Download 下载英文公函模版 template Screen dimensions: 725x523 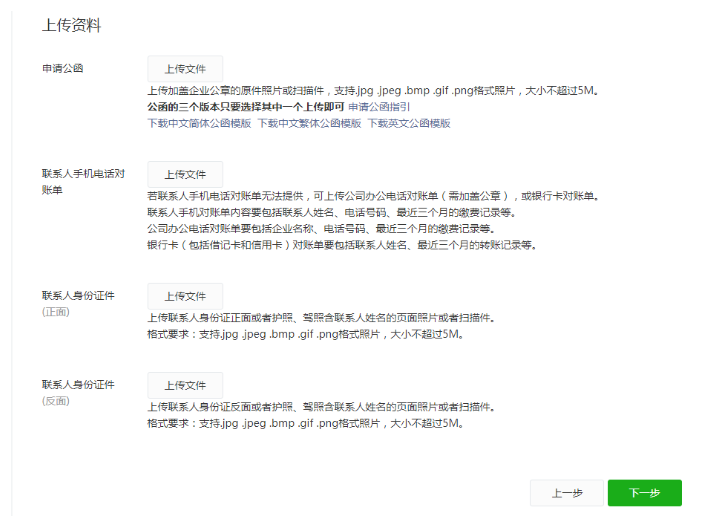[x=409, y=123]
